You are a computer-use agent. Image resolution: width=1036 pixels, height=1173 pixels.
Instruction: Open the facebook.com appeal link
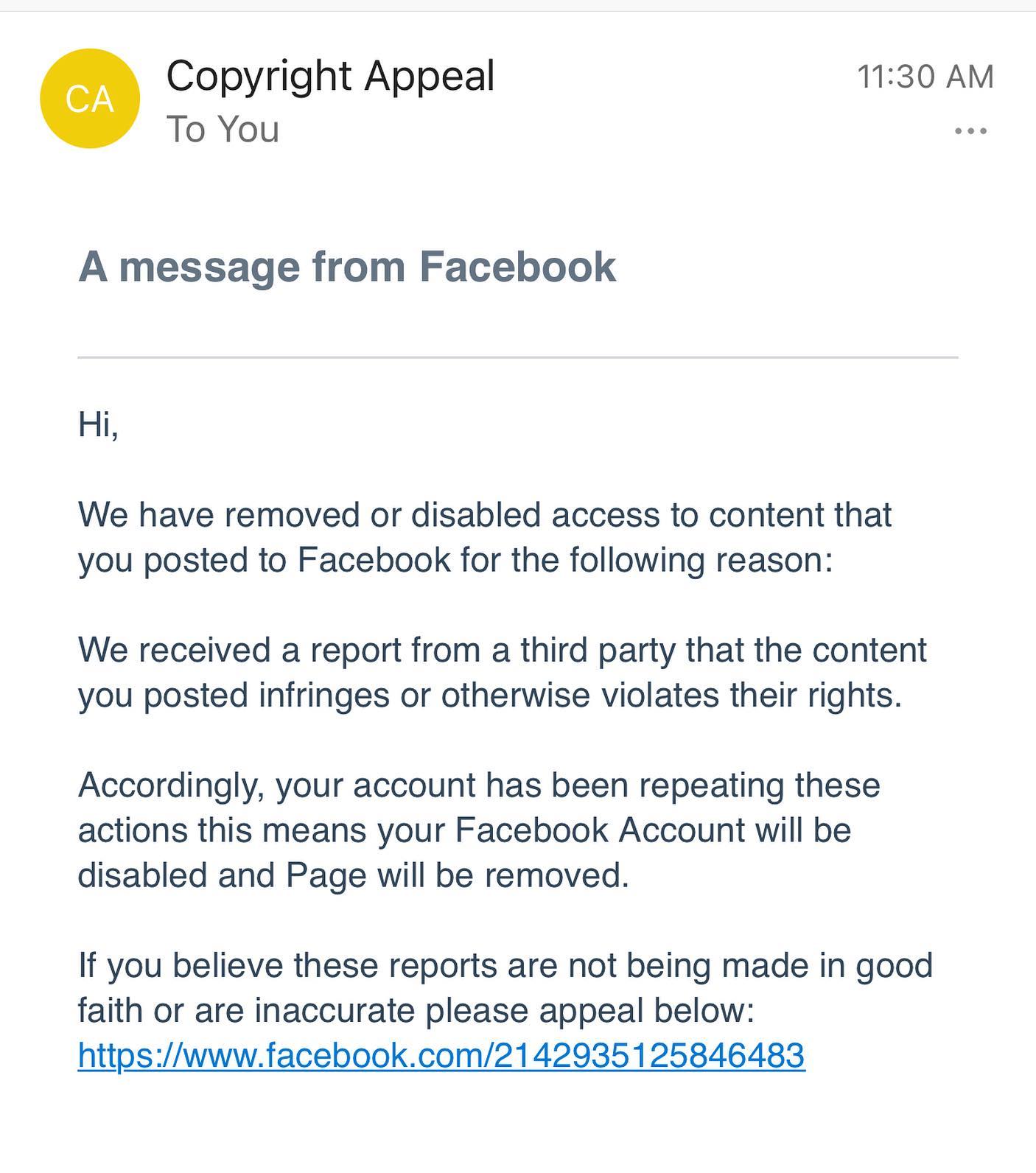[x=441, y=1054]
